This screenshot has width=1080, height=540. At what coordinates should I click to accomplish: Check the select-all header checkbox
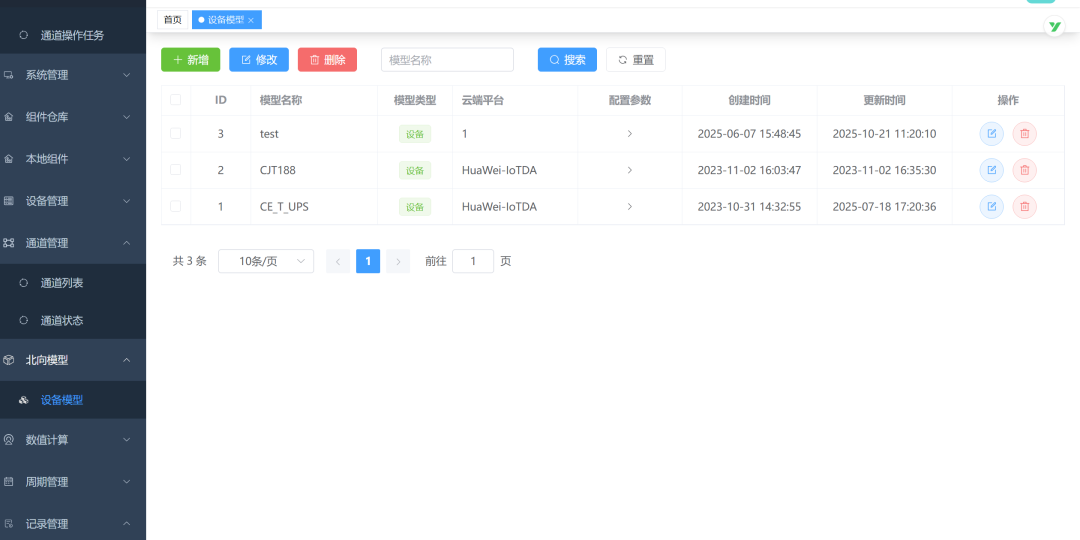coord(176,100)
